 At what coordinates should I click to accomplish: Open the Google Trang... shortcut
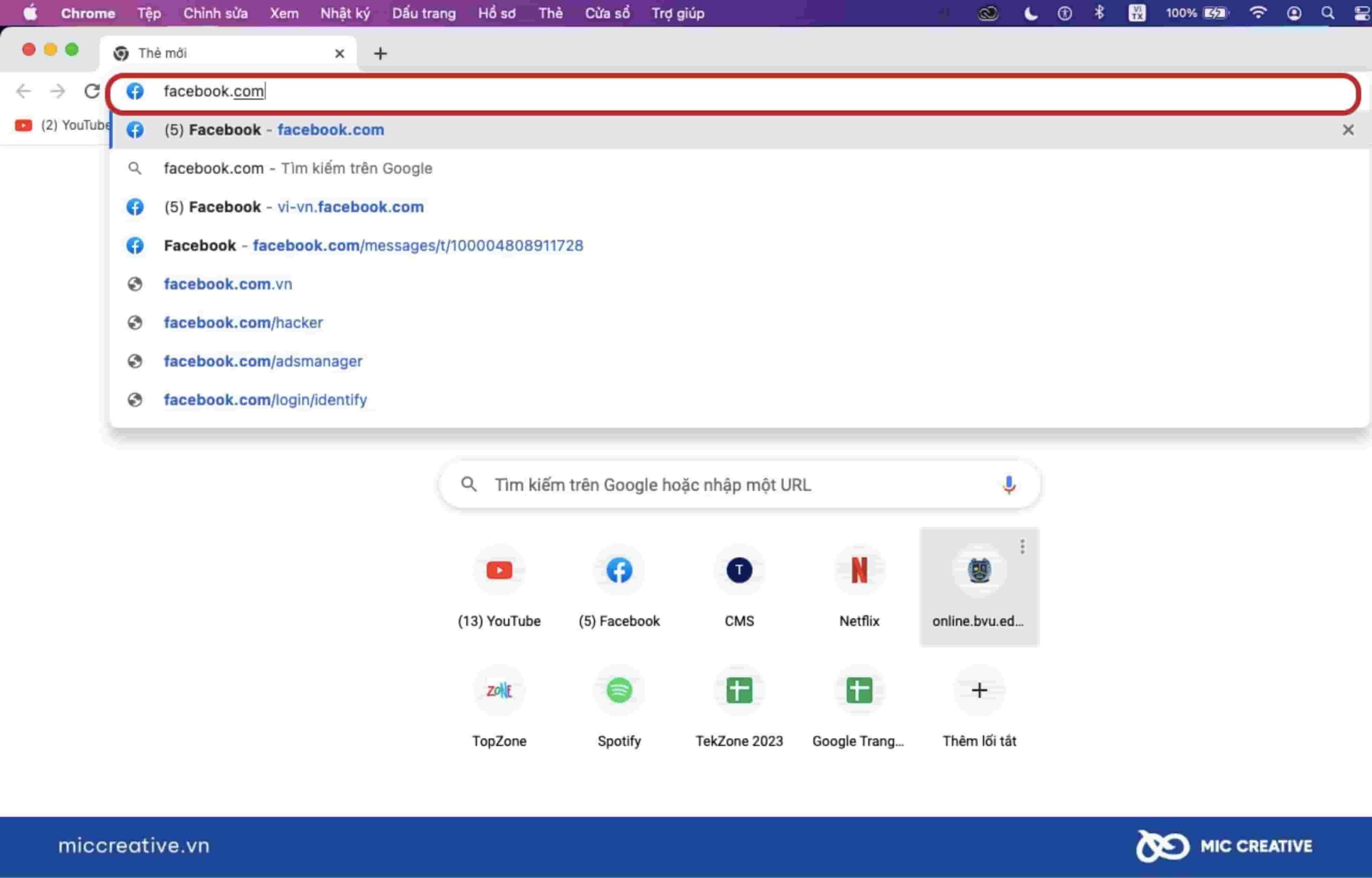859,707
